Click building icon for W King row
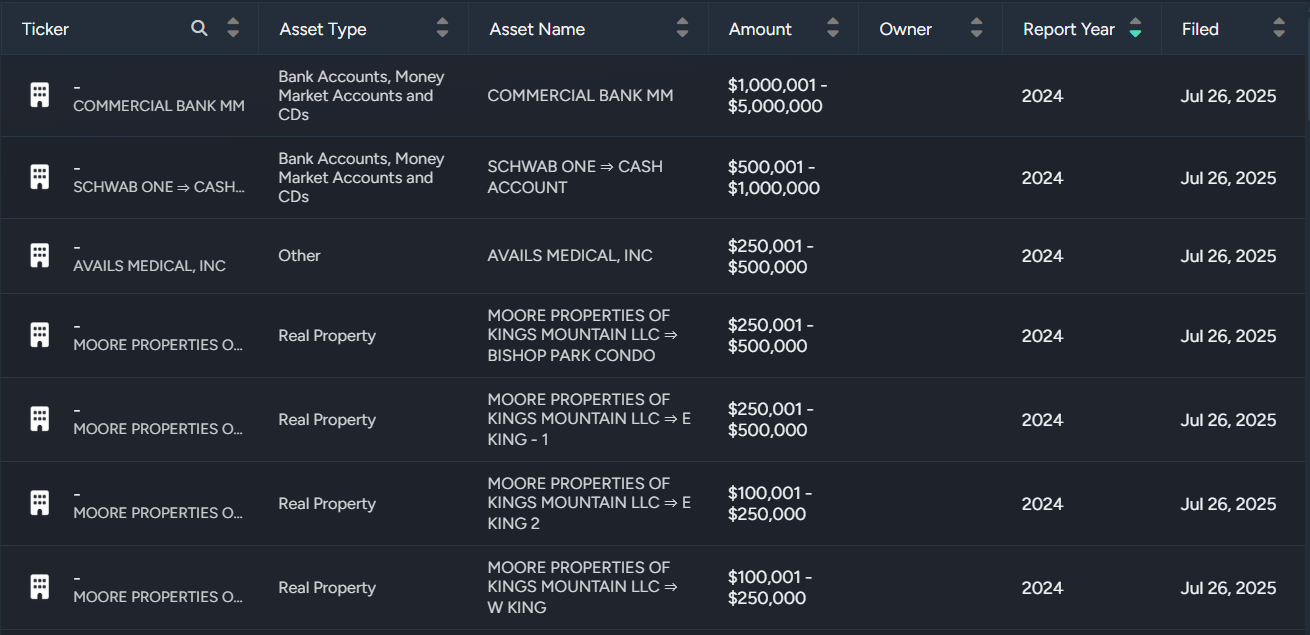The height and width of the screenshot is (635, 1310). [39, 587]
